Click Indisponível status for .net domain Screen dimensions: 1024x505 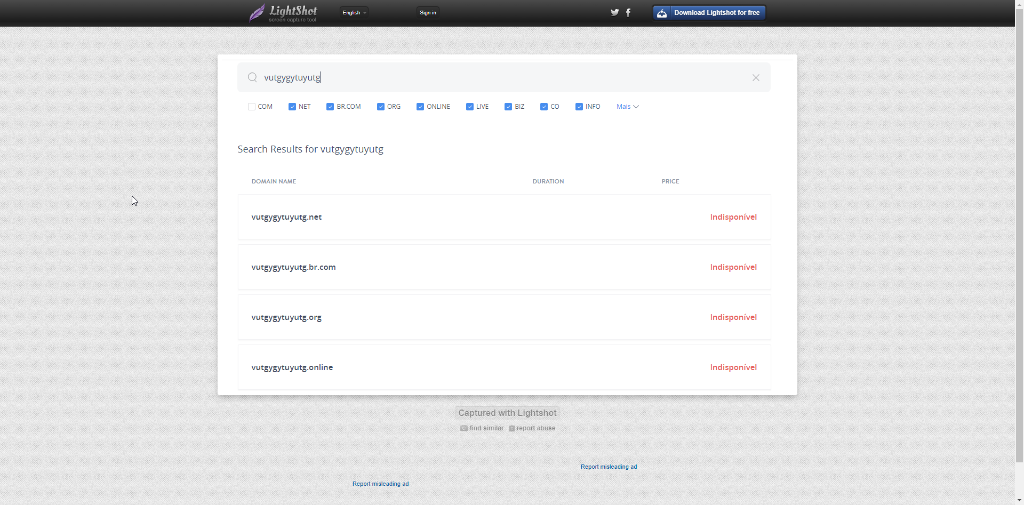(733, 217)
